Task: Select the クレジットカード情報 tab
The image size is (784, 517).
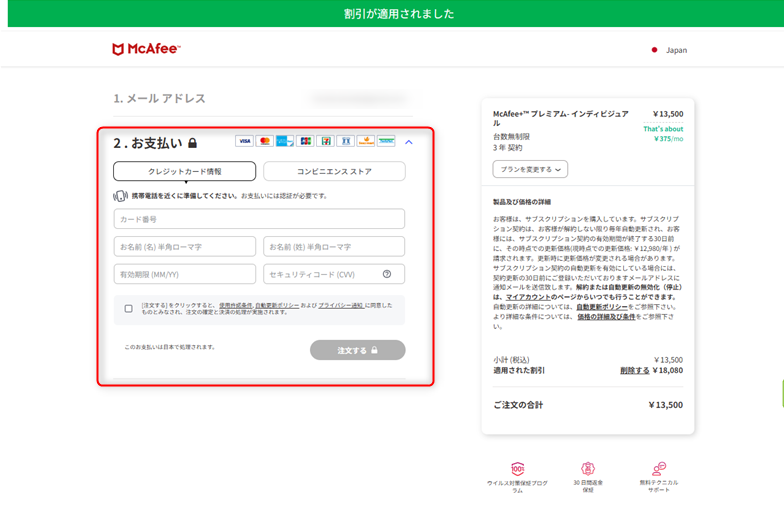Action: 184,172
